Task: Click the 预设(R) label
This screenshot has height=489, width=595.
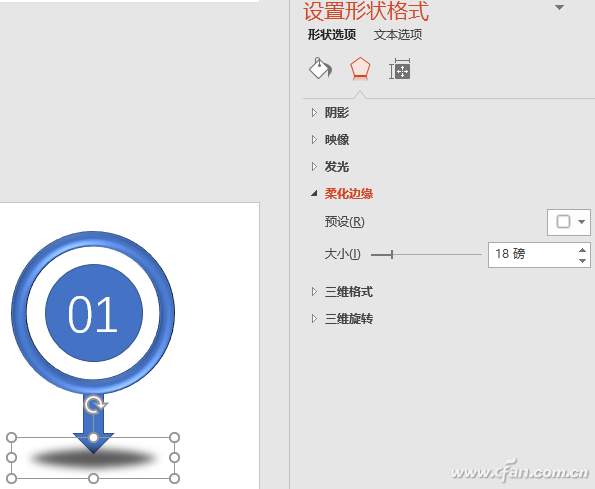Action: pos(345,222)
